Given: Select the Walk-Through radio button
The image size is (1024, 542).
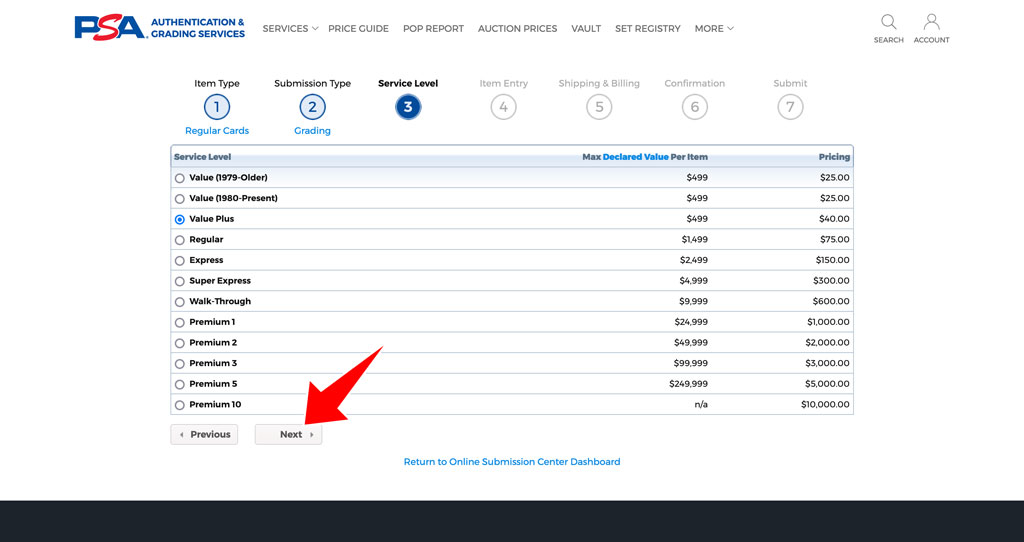Looking at the screenshot, I should click(x=180, y=302).
